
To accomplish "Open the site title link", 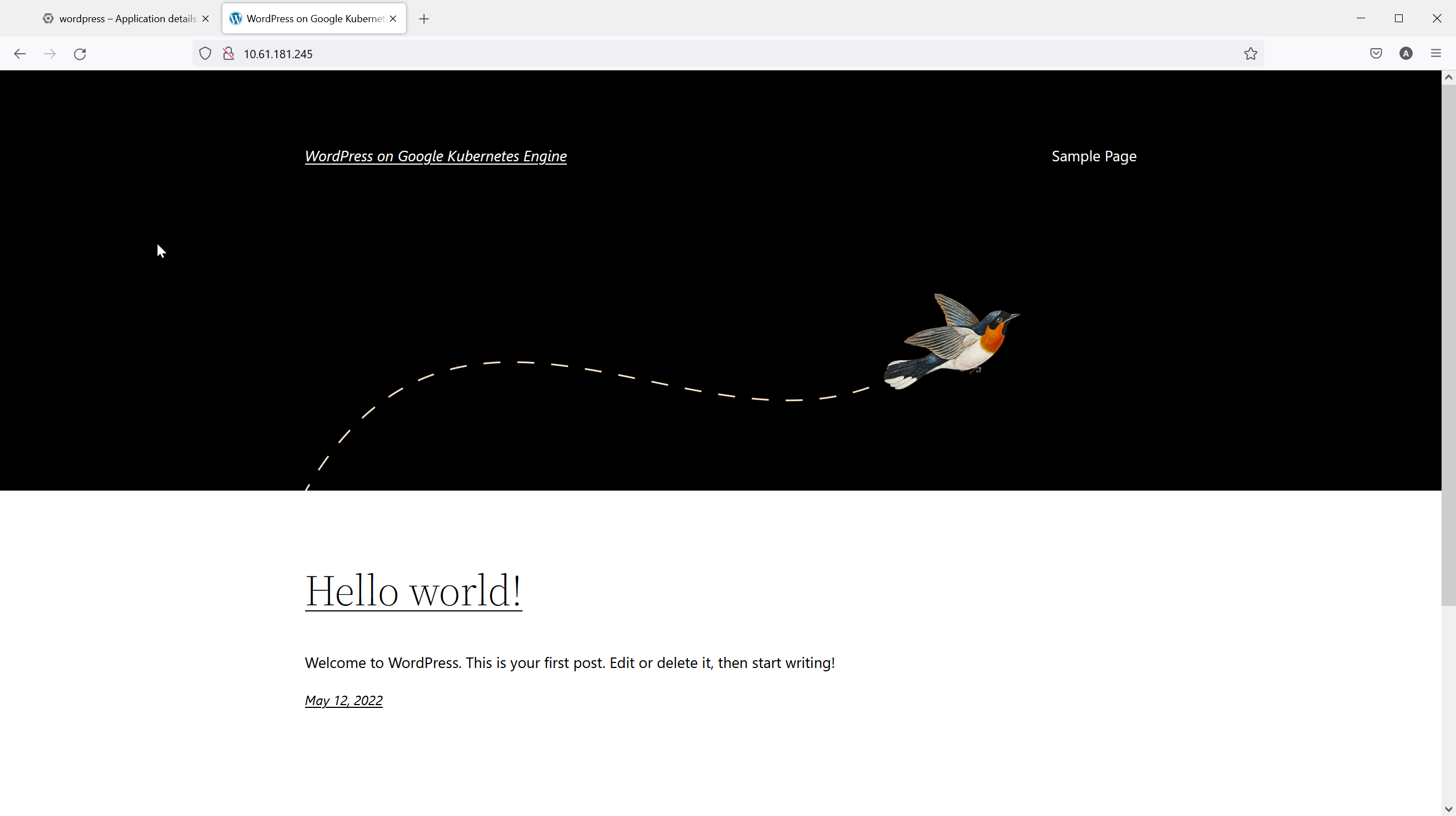I will pyautogui.click(x=435, y=156).
